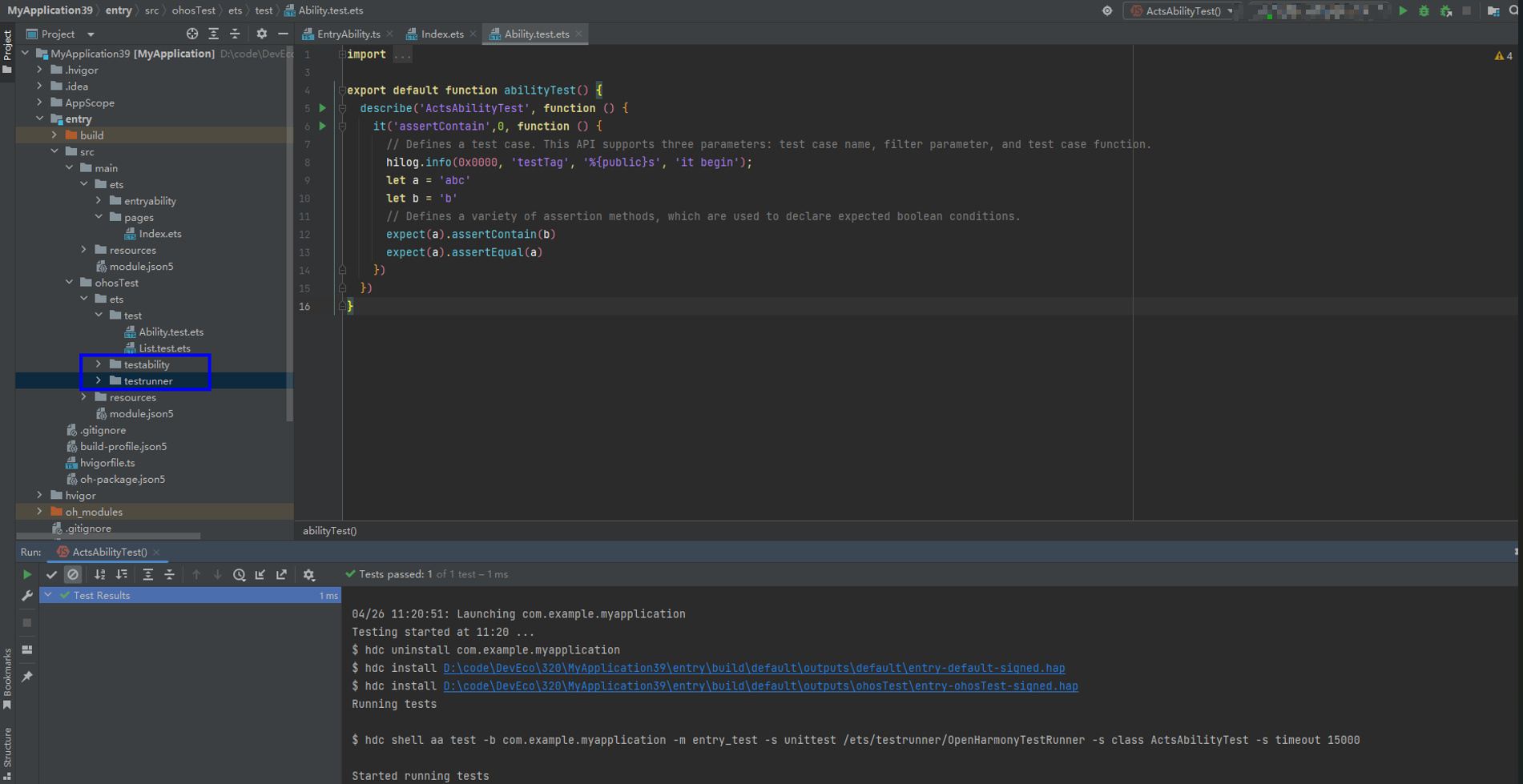The height and width of the screenshot is (784, 1523).
Task: Open the entry-default-signed.hap path link
Action: 753,668
